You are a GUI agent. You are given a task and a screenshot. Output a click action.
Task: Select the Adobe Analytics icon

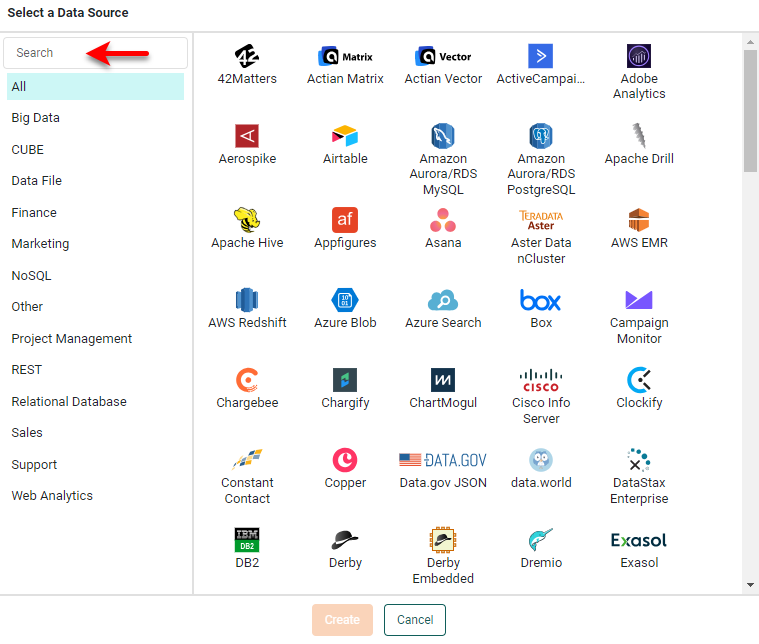(639, 56)
